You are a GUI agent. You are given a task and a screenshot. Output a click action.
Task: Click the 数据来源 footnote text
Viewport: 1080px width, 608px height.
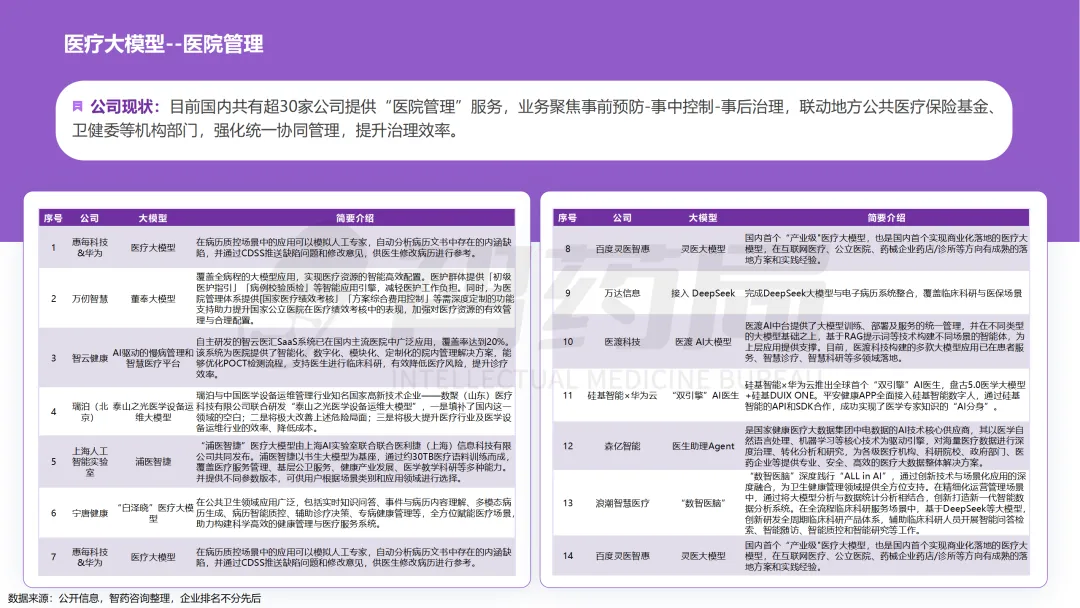click(x=134, y=598)
